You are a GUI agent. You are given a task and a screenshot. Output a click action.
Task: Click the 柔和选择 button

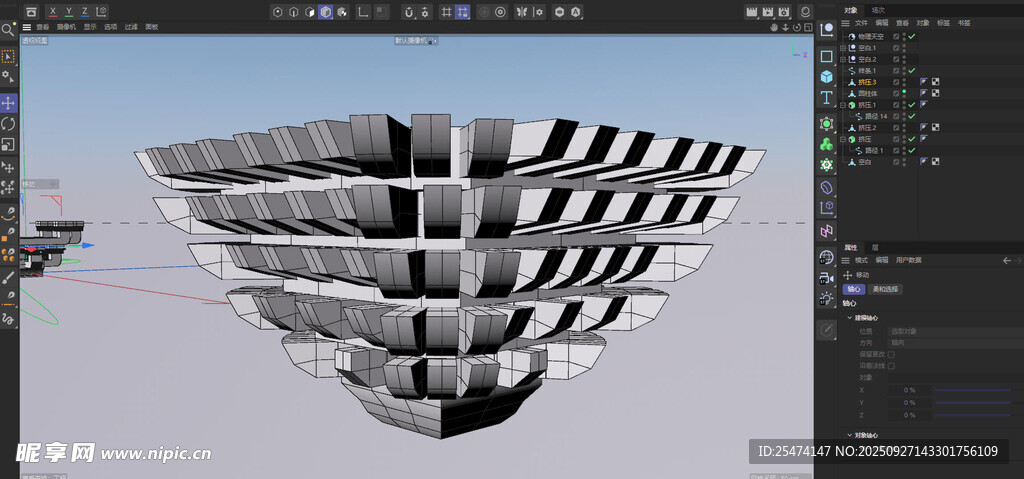point(887,289)
